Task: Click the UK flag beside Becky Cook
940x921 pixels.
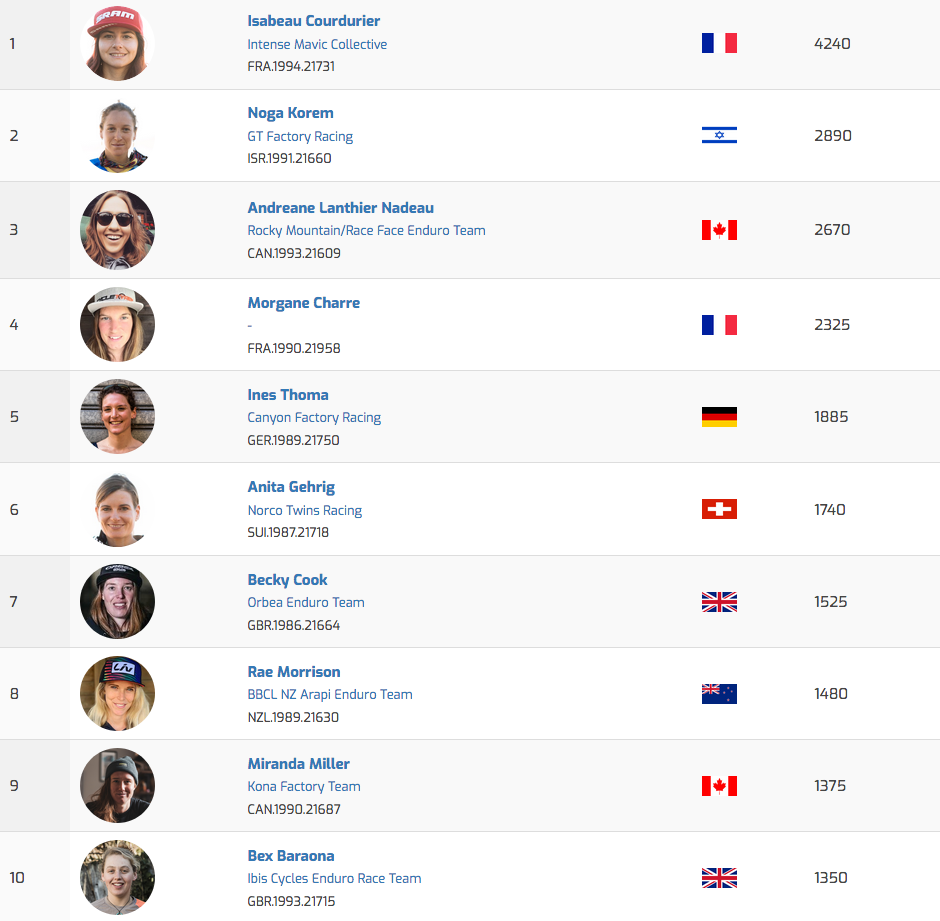Action: (x=719, y=602)
